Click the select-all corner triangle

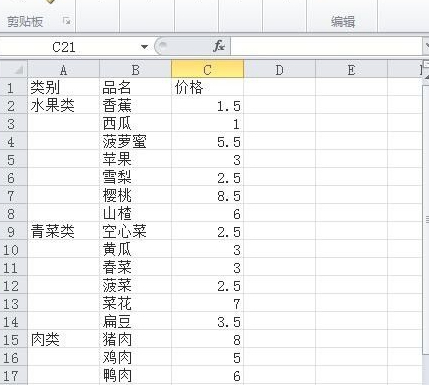(x=14, y=69)
